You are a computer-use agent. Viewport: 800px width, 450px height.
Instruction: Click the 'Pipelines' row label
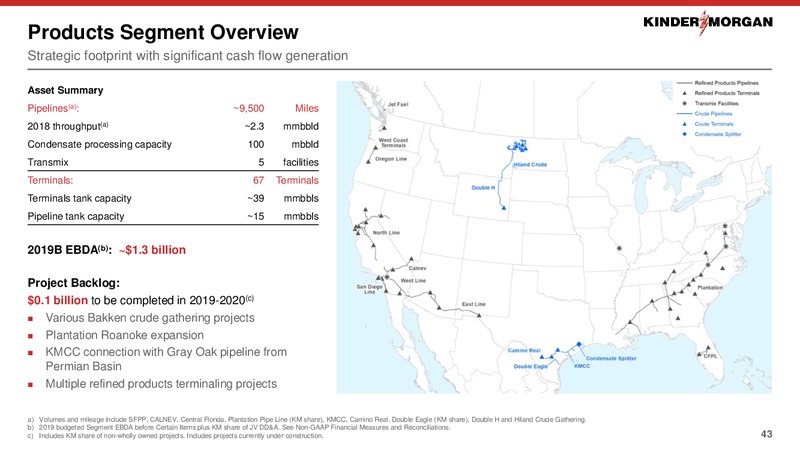[x=53, y=108]
